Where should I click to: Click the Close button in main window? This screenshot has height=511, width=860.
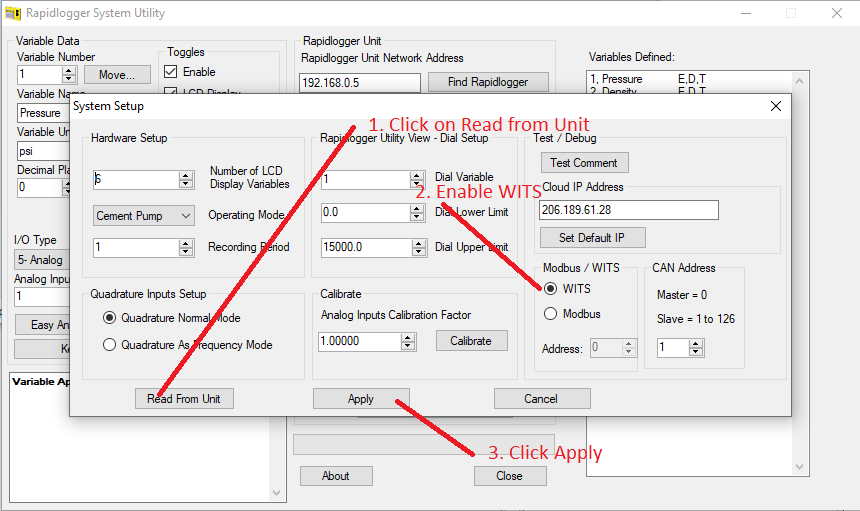click(510, 476)
